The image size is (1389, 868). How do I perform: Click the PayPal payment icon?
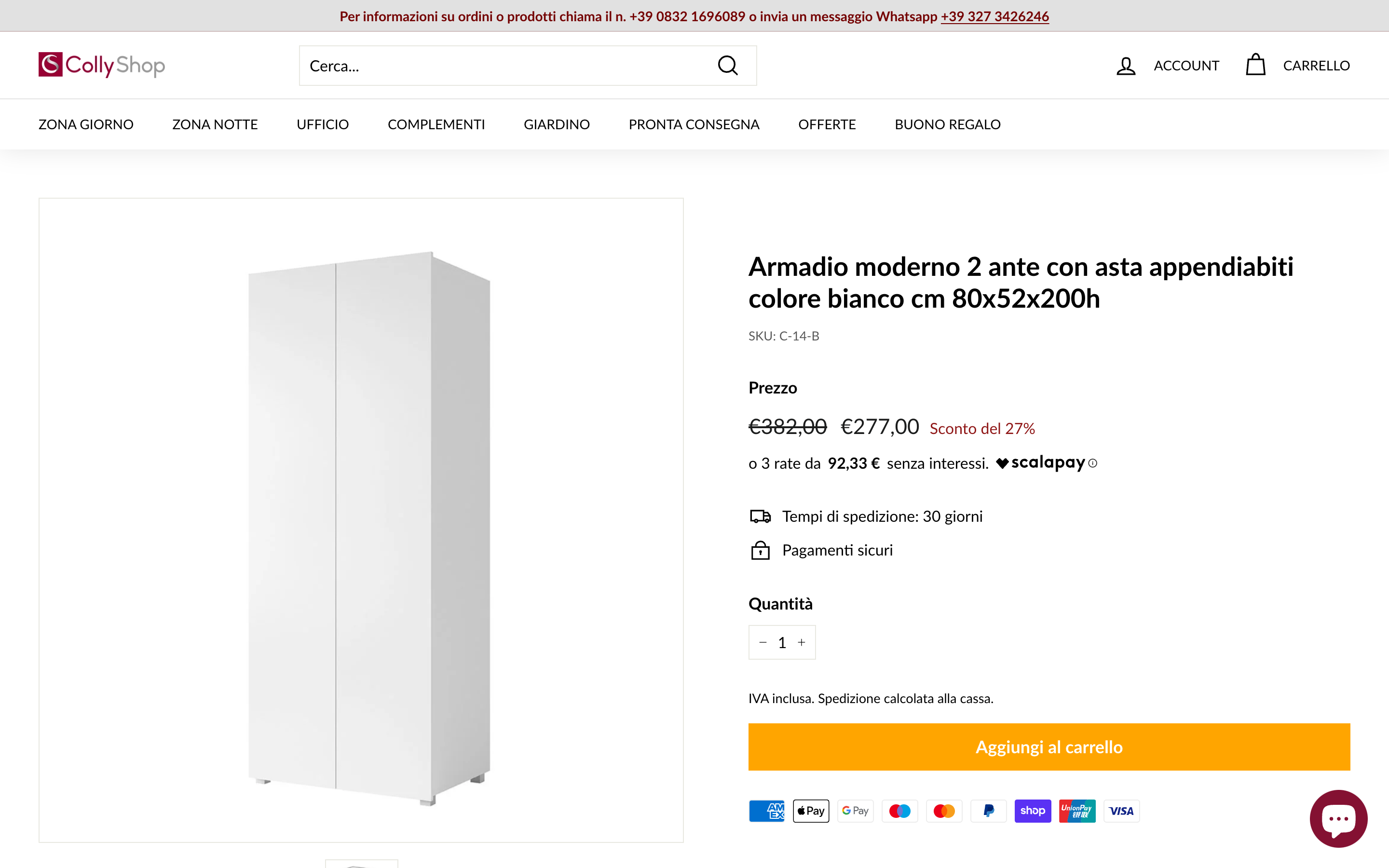point(988,811)
